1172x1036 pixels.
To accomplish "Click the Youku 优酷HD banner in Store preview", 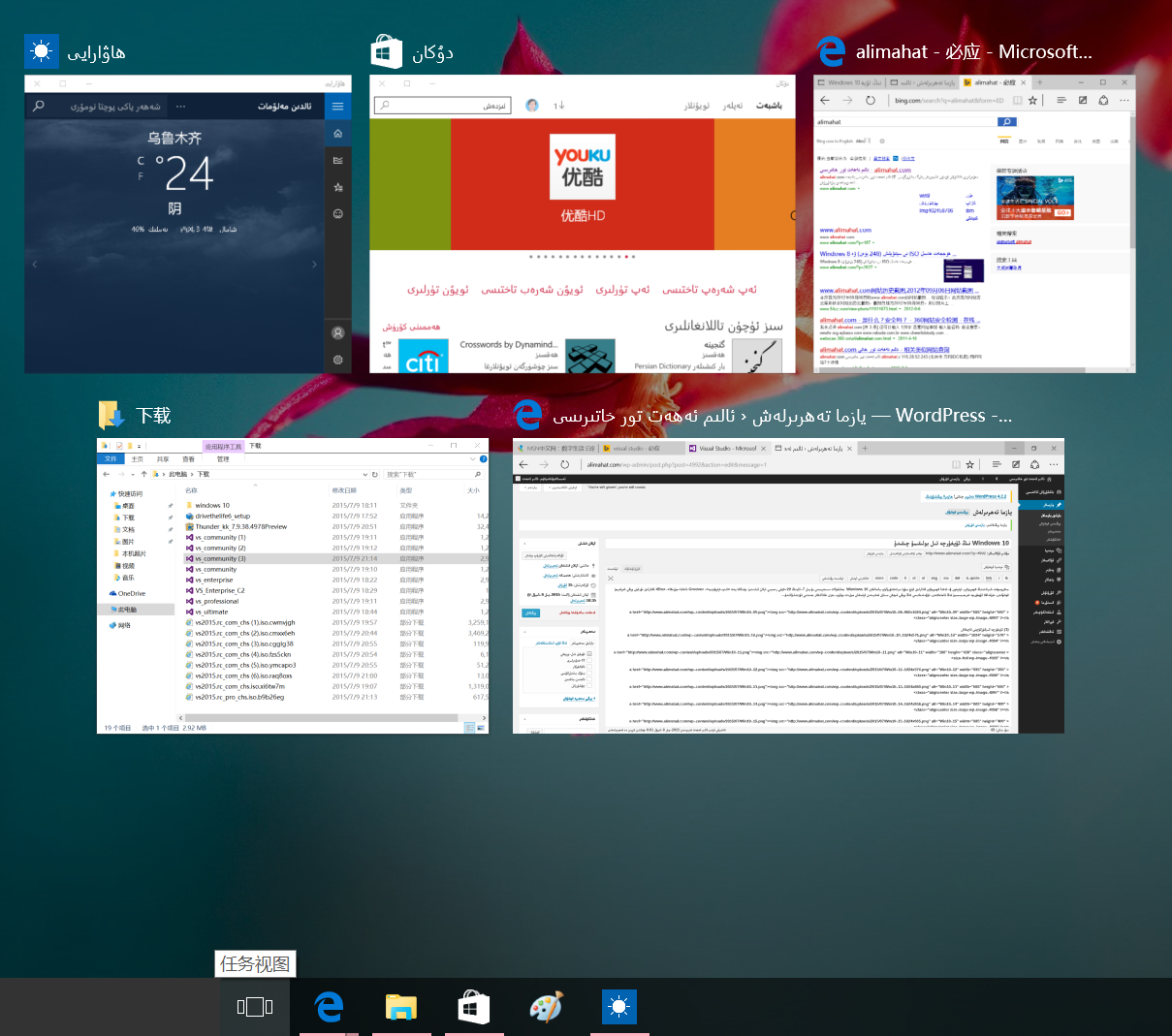I will point(583,184).
